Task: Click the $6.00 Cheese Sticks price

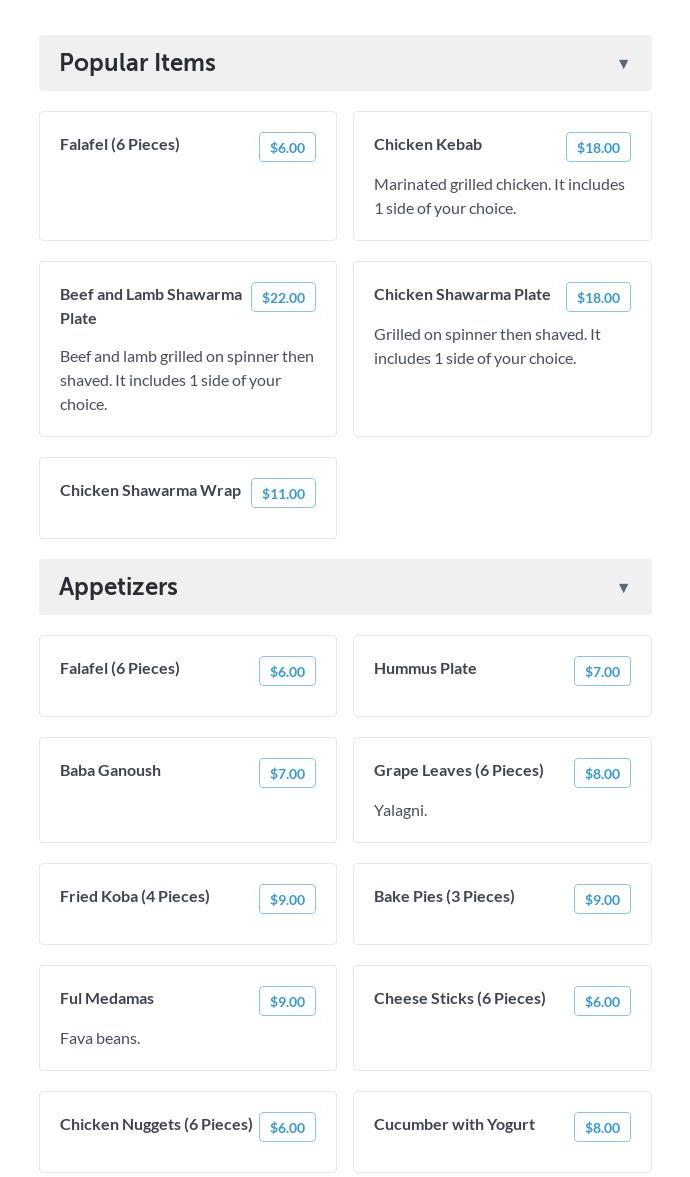Action: (x=602, y=1001)
